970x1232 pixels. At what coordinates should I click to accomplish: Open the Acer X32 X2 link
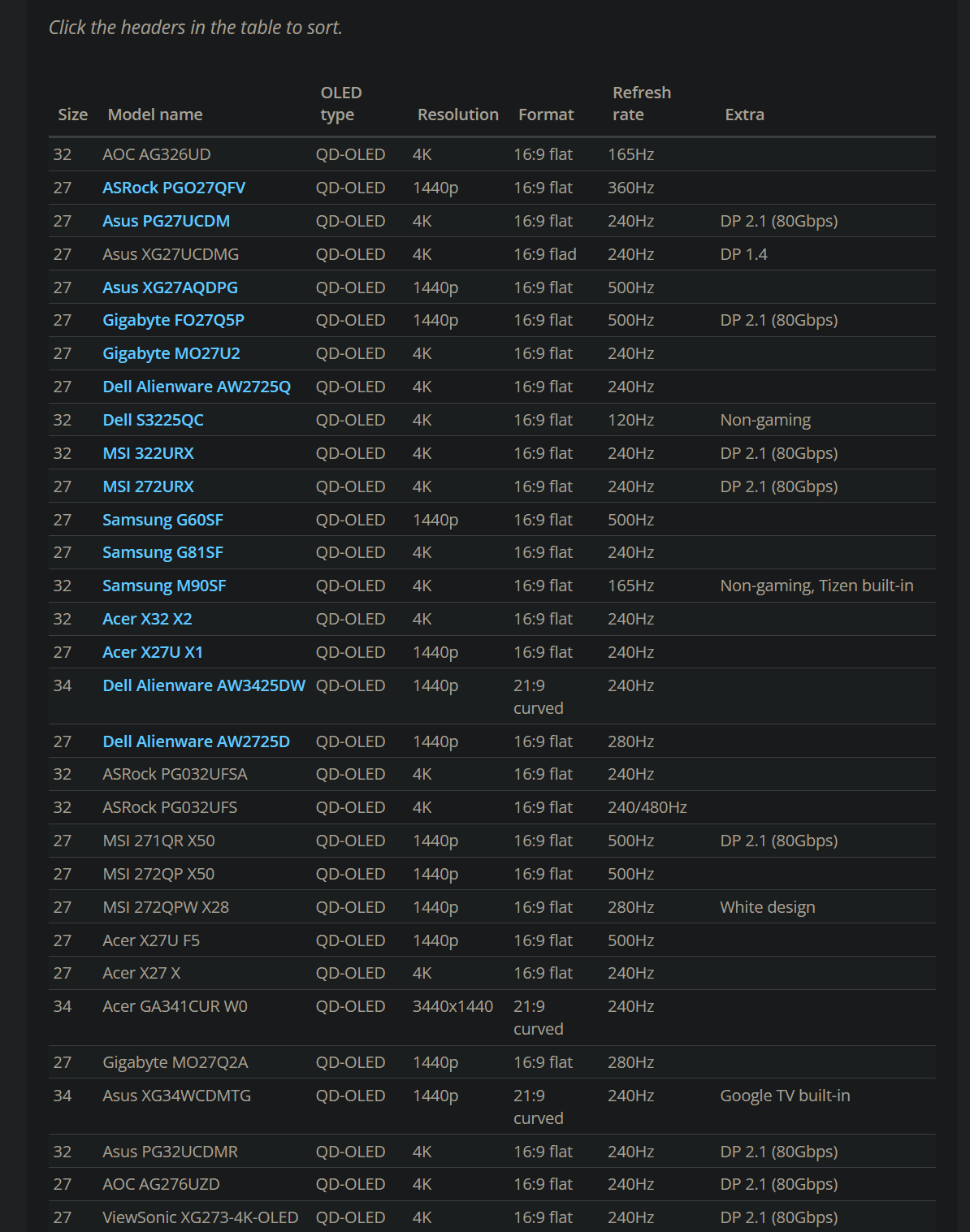click(147, 619)
